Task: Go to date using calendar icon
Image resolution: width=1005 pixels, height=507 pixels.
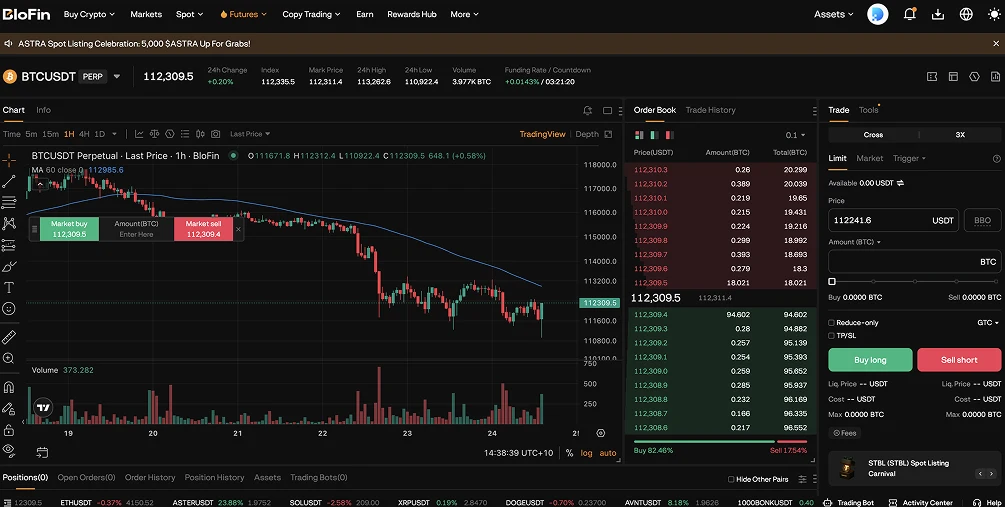Action: pyautogui.click(x=42, y=453)
